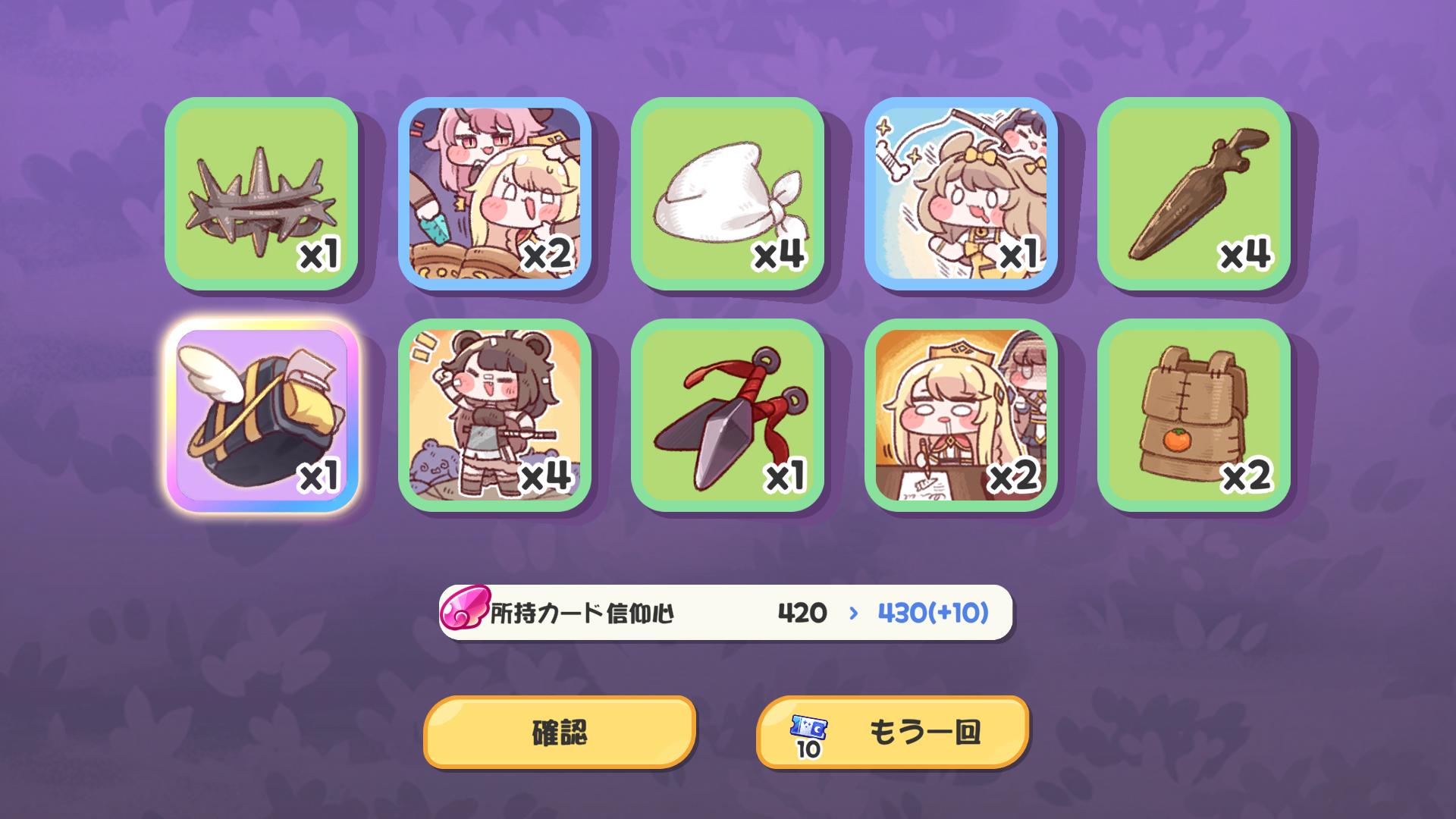1456x819 pixels.
Task: Open the brown backpack with orange patch
Action: [1194, 415]
